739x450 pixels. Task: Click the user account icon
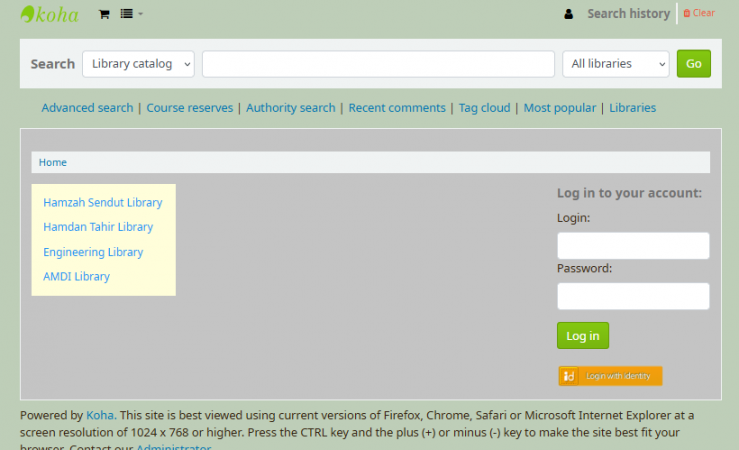coord(569,14)
